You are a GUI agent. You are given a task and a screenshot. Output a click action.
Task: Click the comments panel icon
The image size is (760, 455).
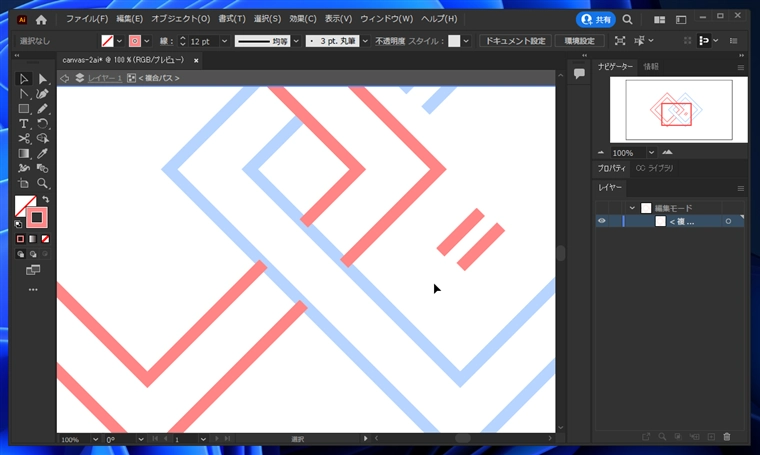coord(579,74)
